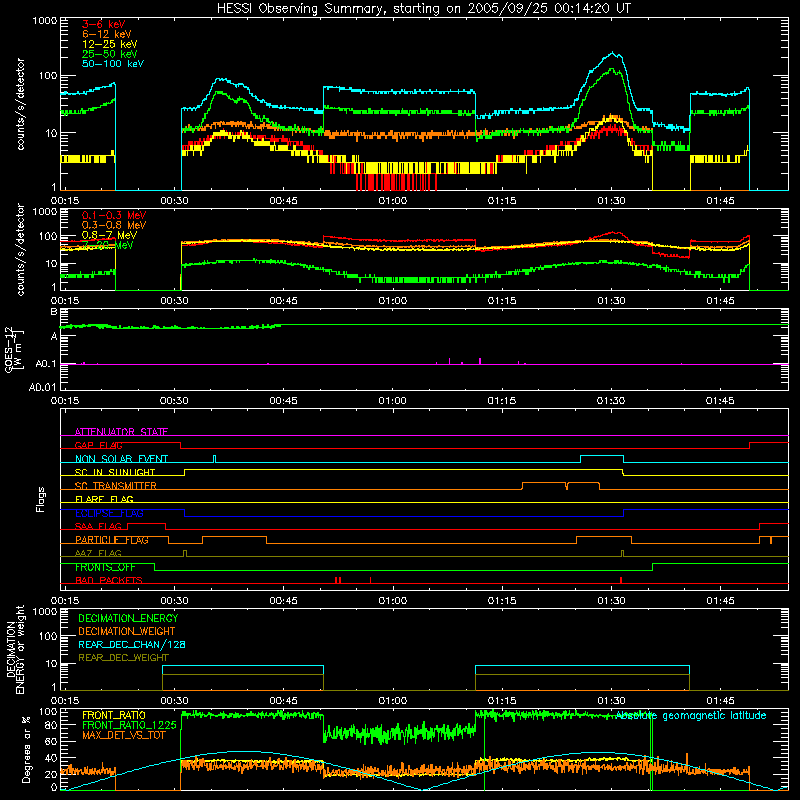Click the GOES-12 axis label
This screenshot has width=800, height=800.
click(x=13, y=350)
